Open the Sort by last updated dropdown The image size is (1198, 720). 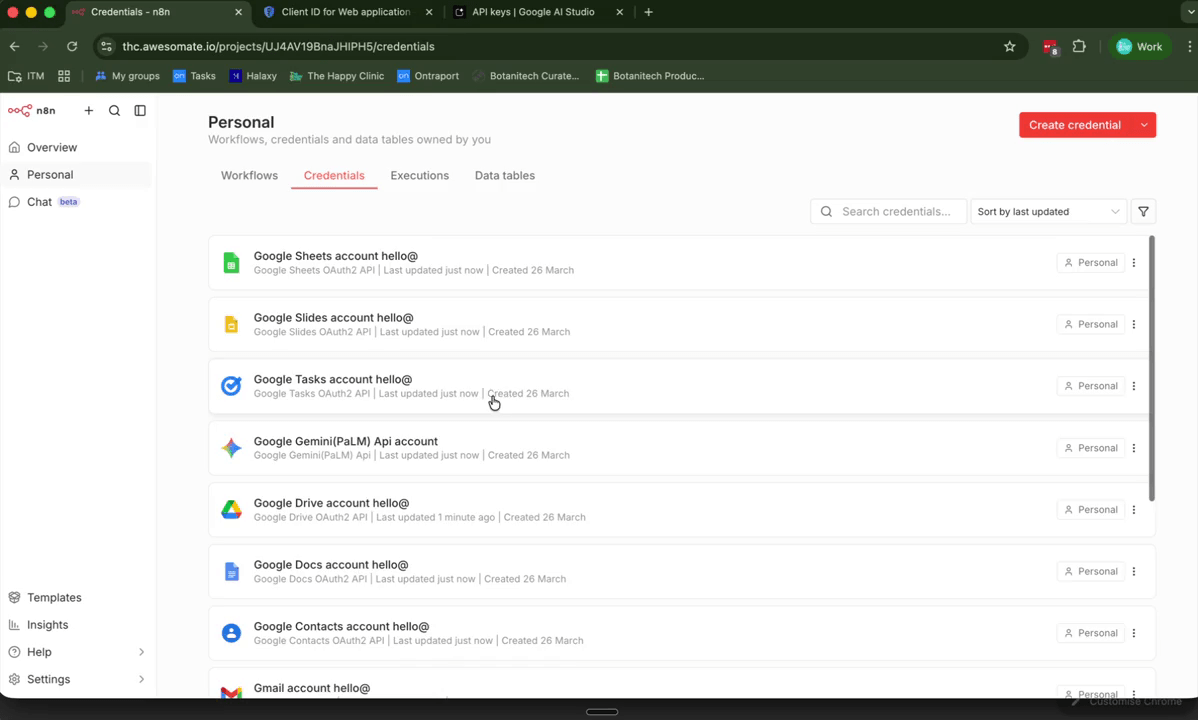1047,211
